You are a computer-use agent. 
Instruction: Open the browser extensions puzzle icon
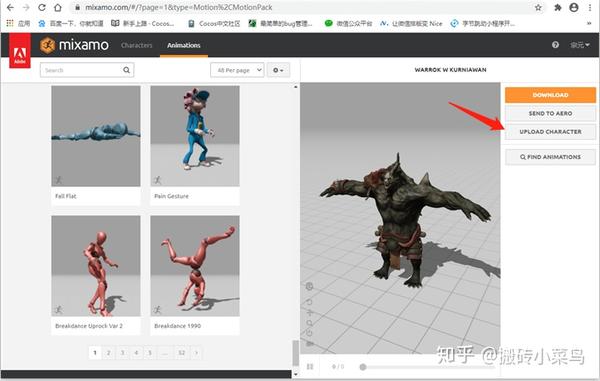coord(558,7)
